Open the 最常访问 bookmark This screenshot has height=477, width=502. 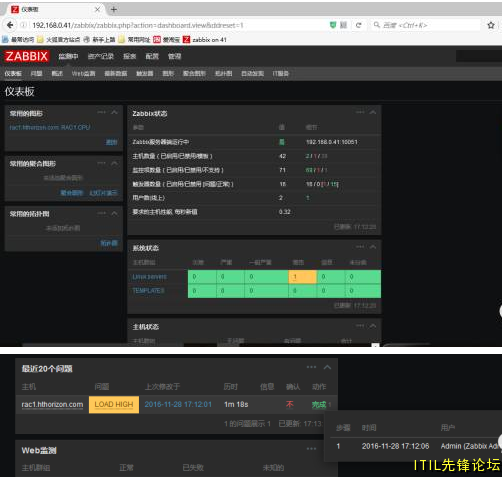coord(18,40)
